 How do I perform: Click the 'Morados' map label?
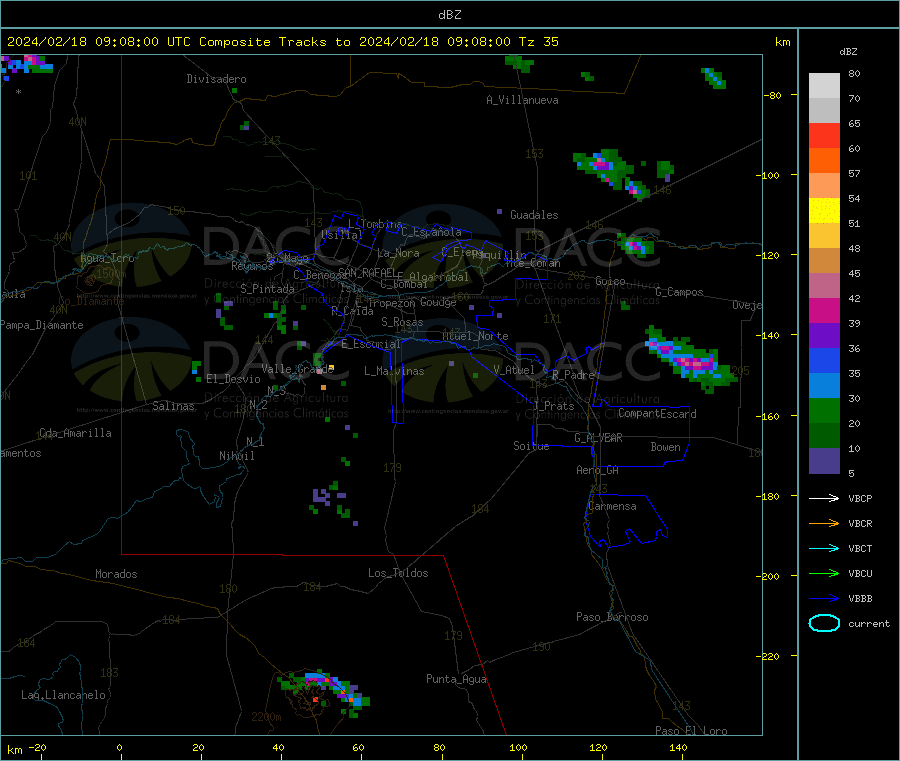(x=116, y=574)
